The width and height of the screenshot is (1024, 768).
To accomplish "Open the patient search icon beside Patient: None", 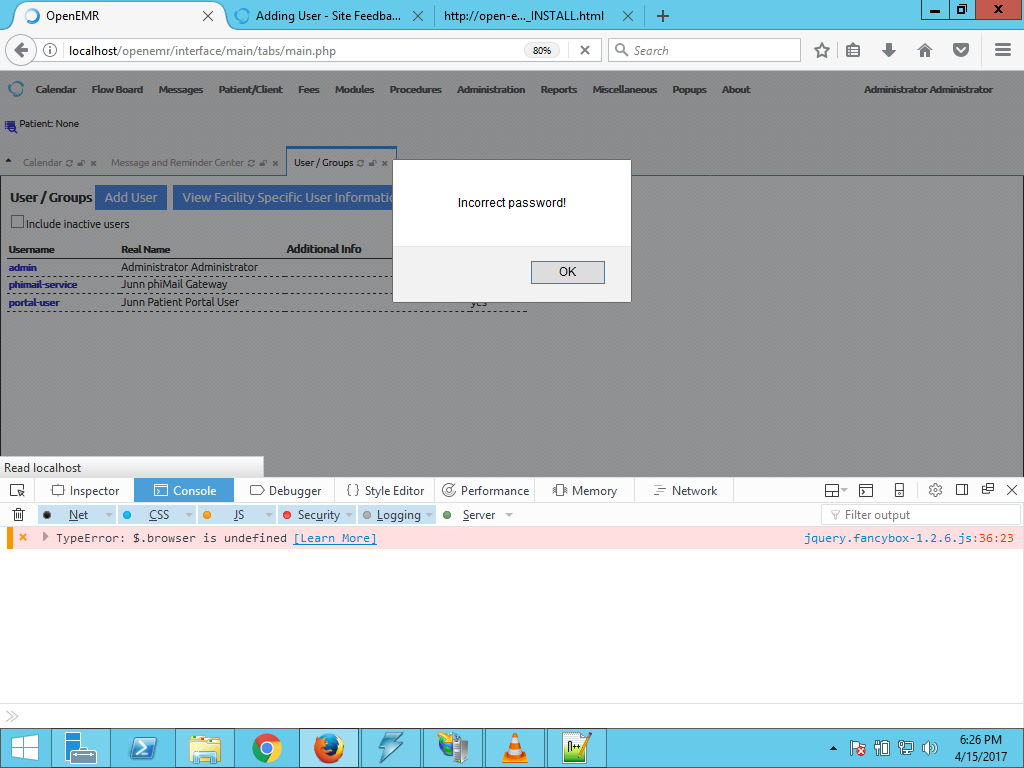I will click(10, 126).
